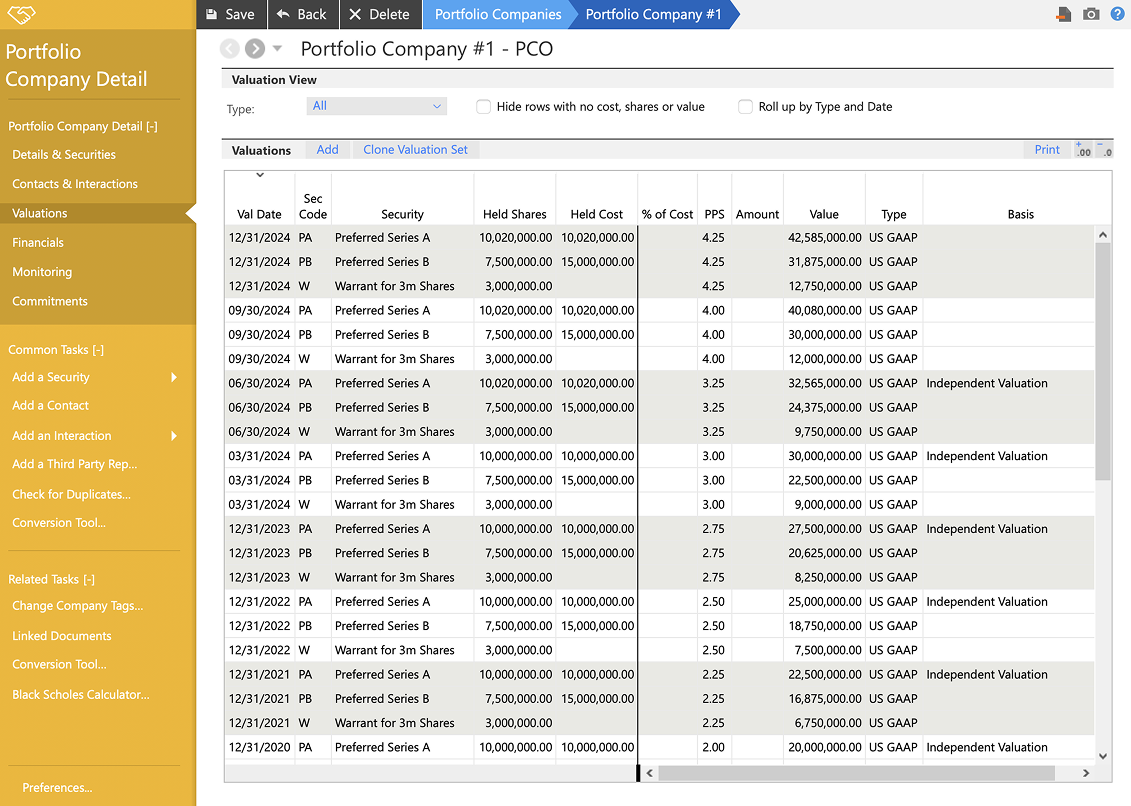Click horizontal scroll right arrow
The width and height of the screenshot is (1131, 806).
click(1086, 773)
